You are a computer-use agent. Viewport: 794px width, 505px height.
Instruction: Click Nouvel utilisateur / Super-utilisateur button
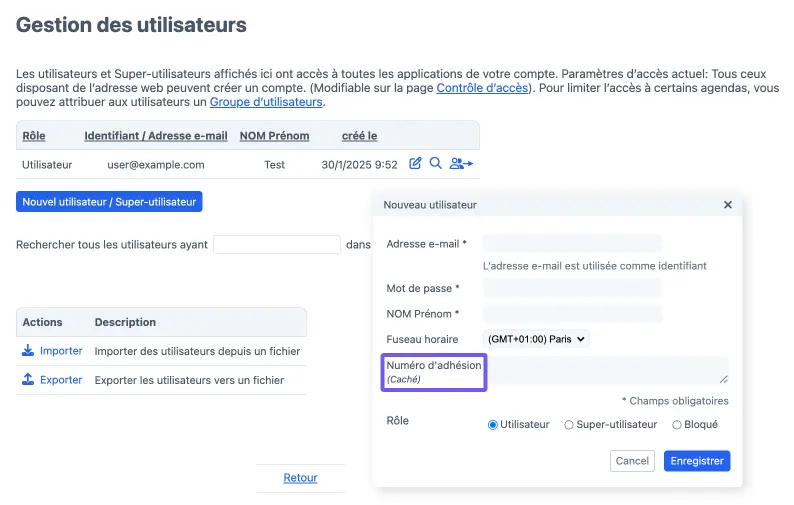point(109,202)
